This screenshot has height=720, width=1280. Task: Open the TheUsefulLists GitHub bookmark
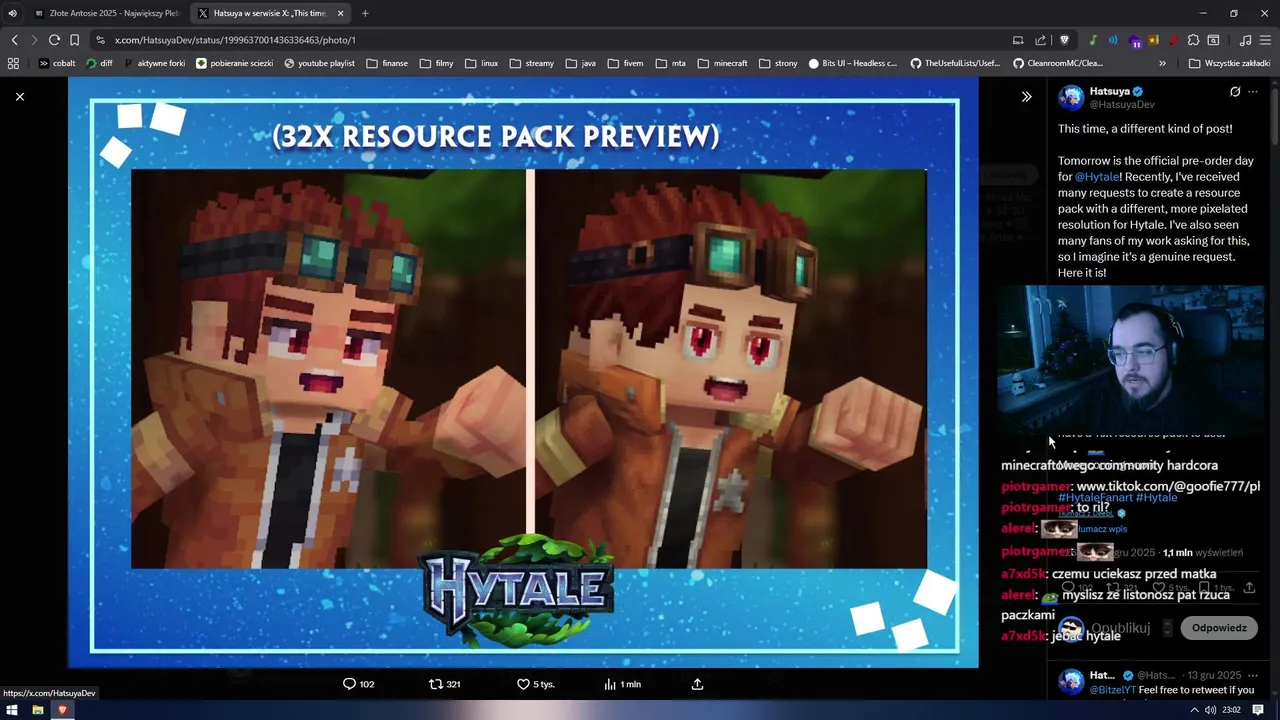pos(955,63)
